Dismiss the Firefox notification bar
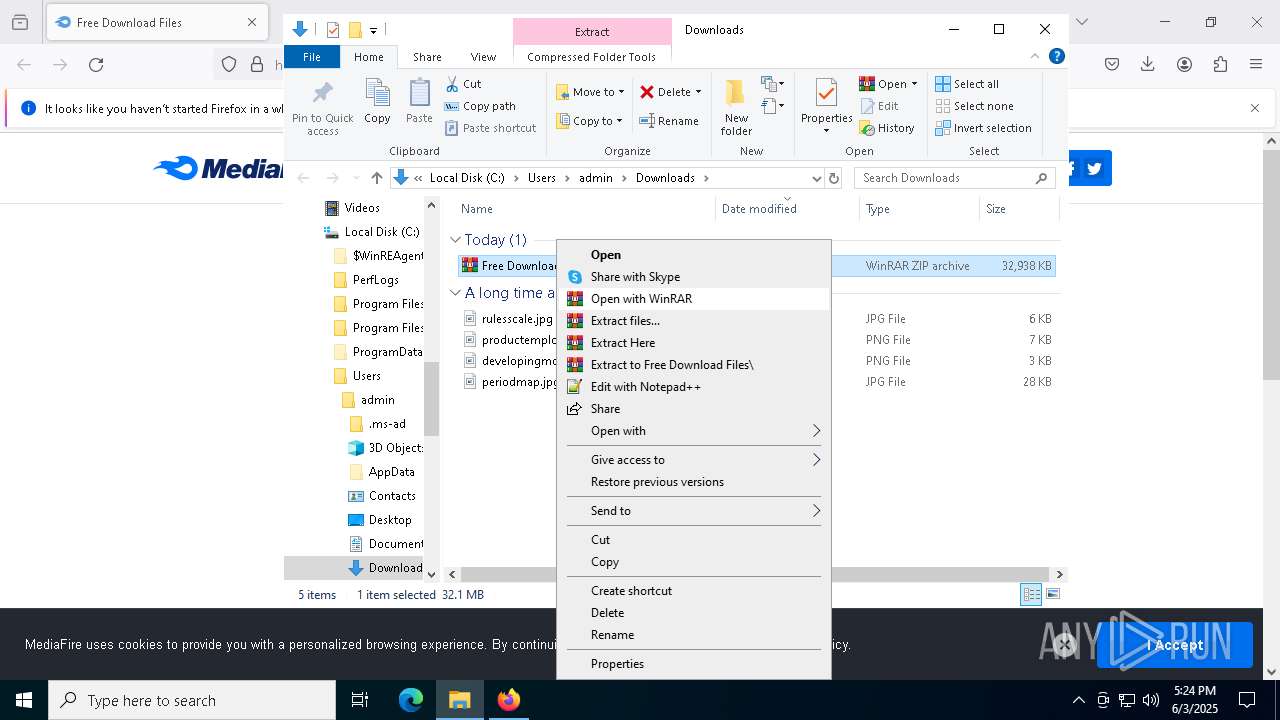The height and width of the screenshot is (720, 1280). coord(1255,108)
